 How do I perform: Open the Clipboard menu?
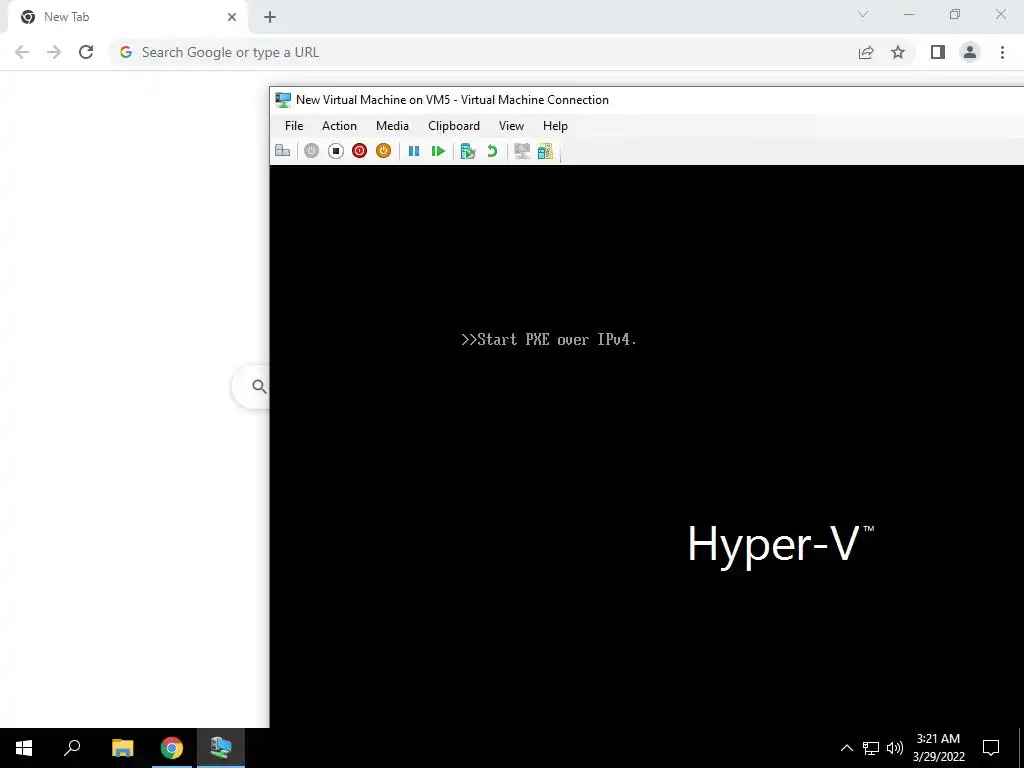coord(454,126)
